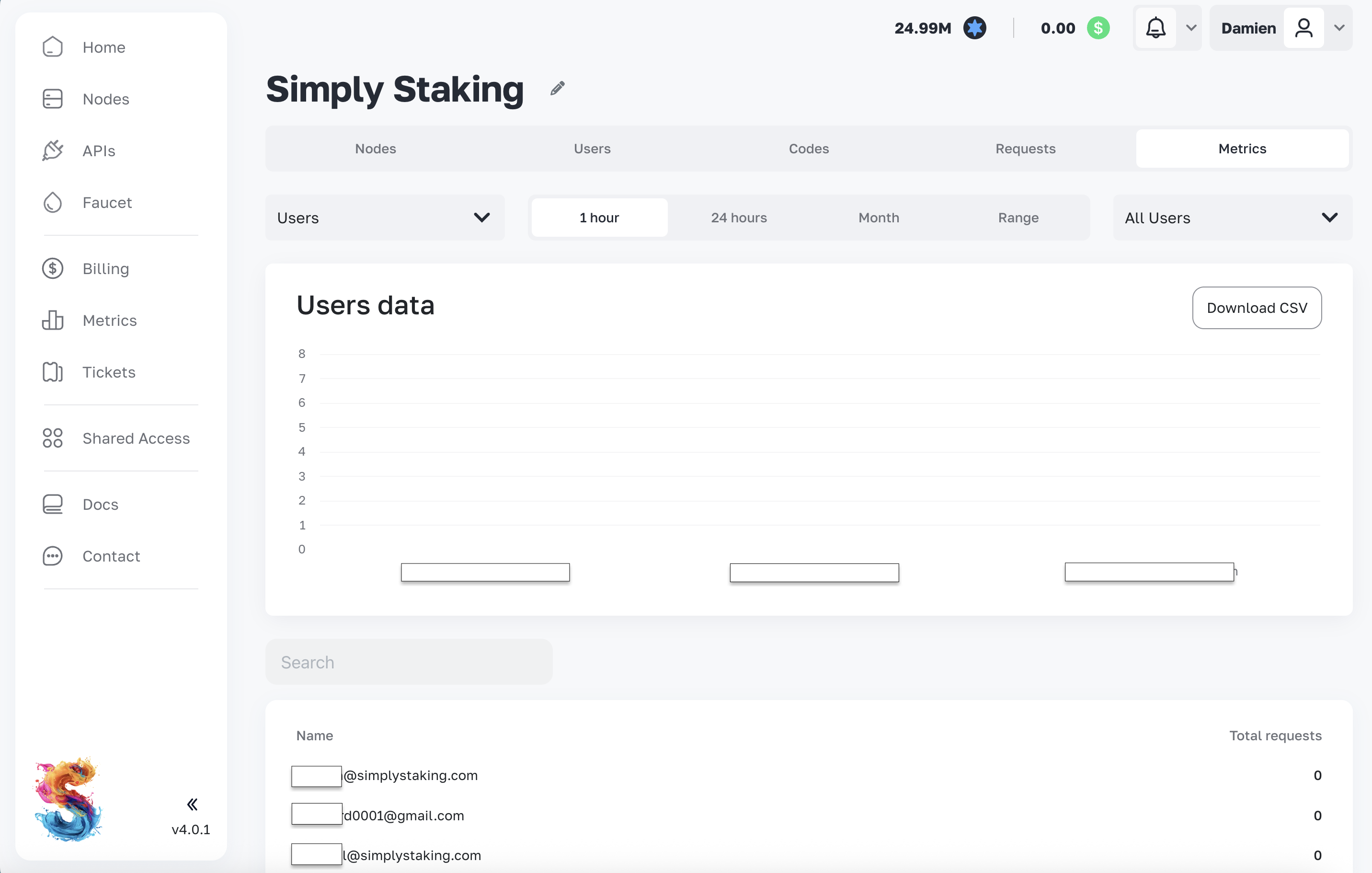Click the user profile avatar icon
The height and width of the screenshot is (873, 1372).
[x=1303, y=28]
